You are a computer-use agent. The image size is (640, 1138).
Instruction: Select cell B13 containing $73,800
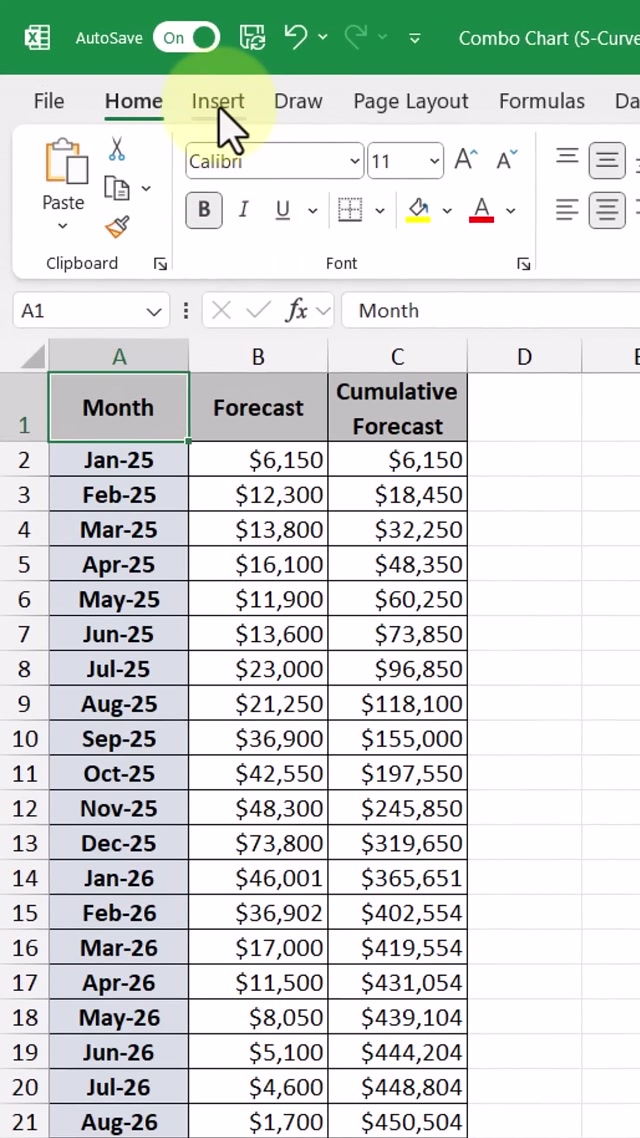point(258,843)
